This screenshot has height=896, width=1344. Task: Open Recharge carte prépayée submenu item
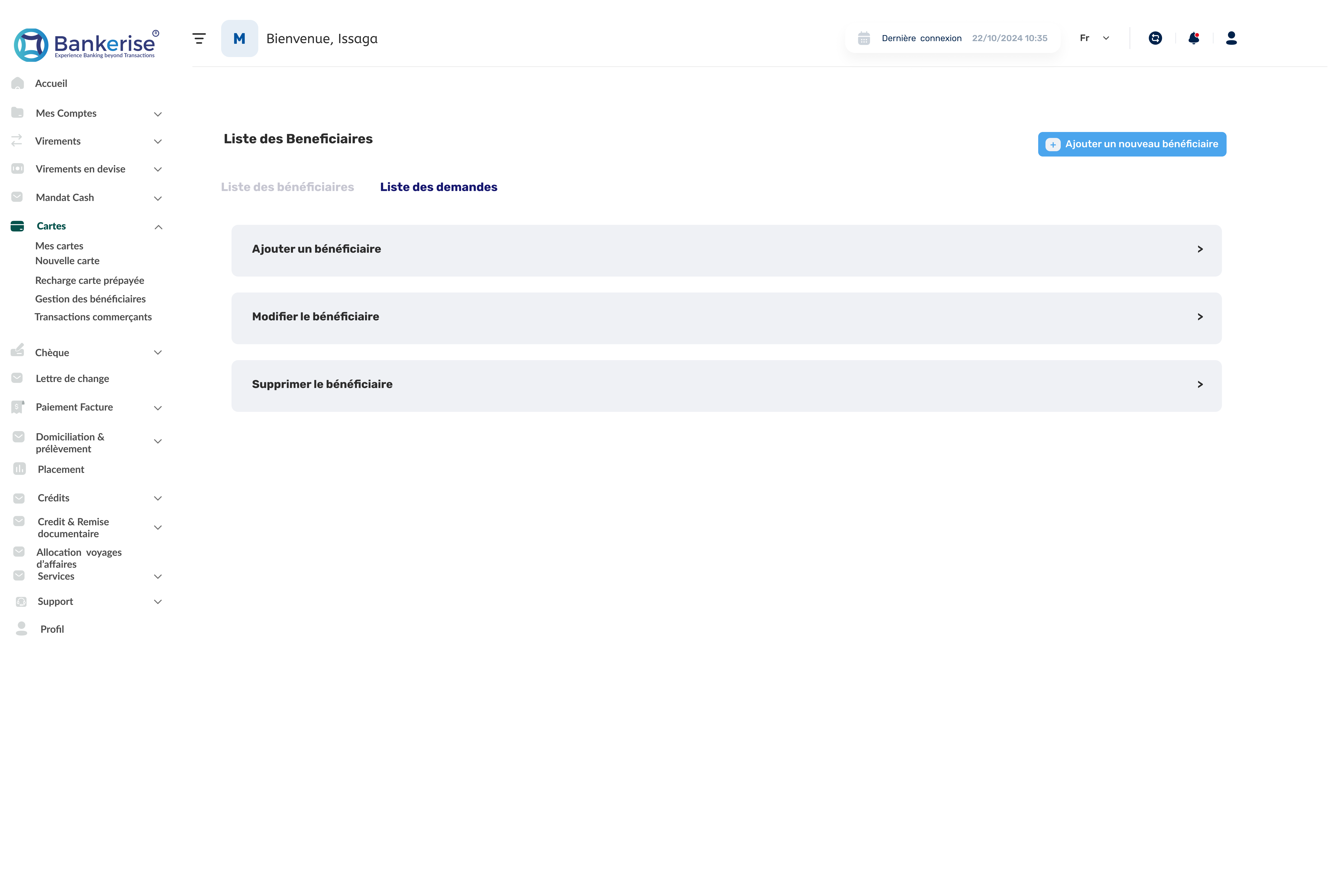(90, 281)
